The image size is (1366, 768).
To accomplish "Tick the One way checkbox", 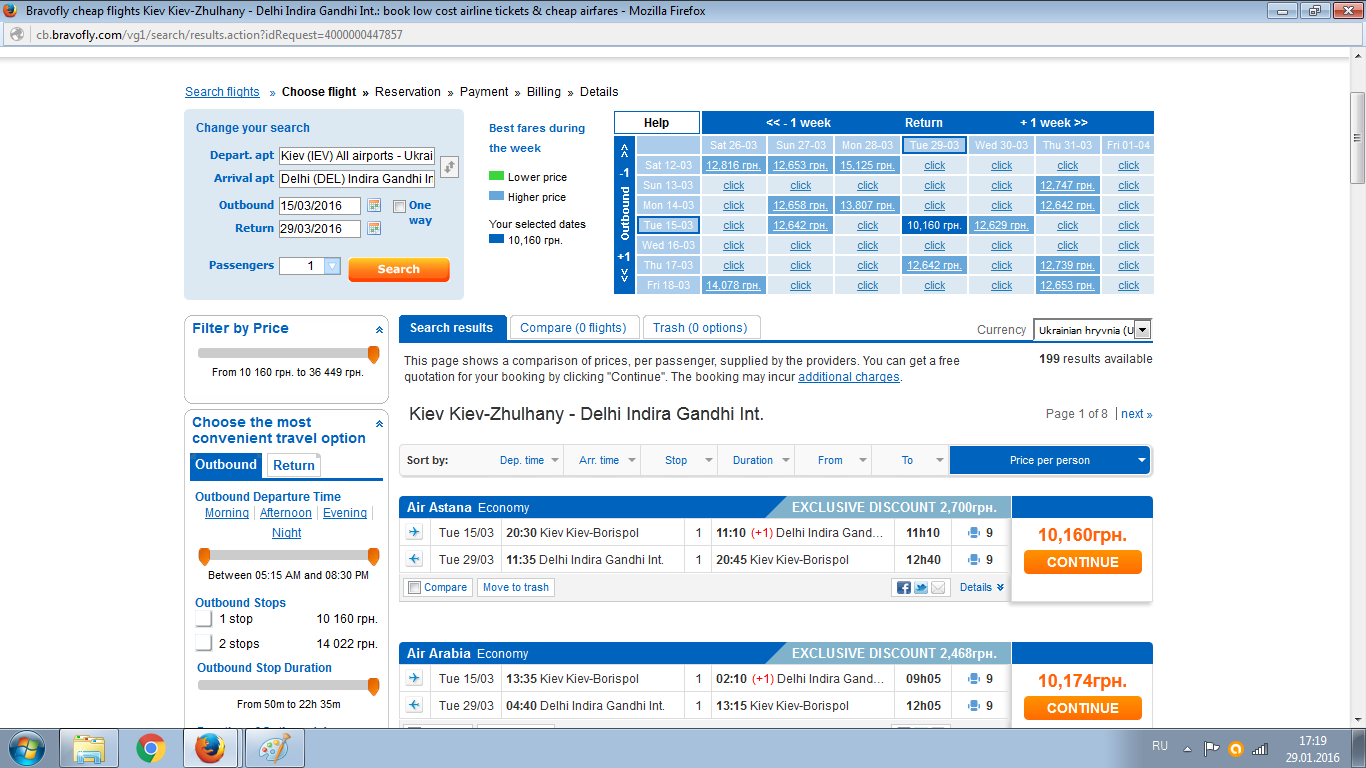I will coord(399,206).
